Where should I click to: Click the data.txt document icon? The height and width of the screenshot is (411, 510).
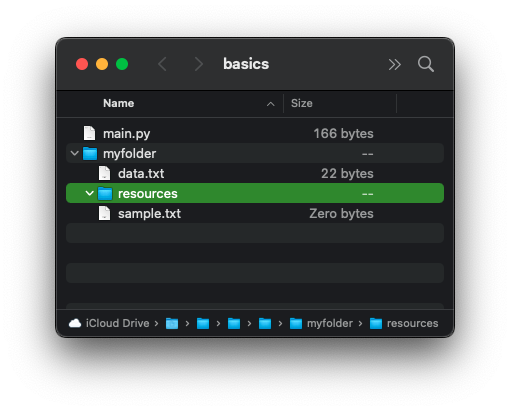pos(104,173)
